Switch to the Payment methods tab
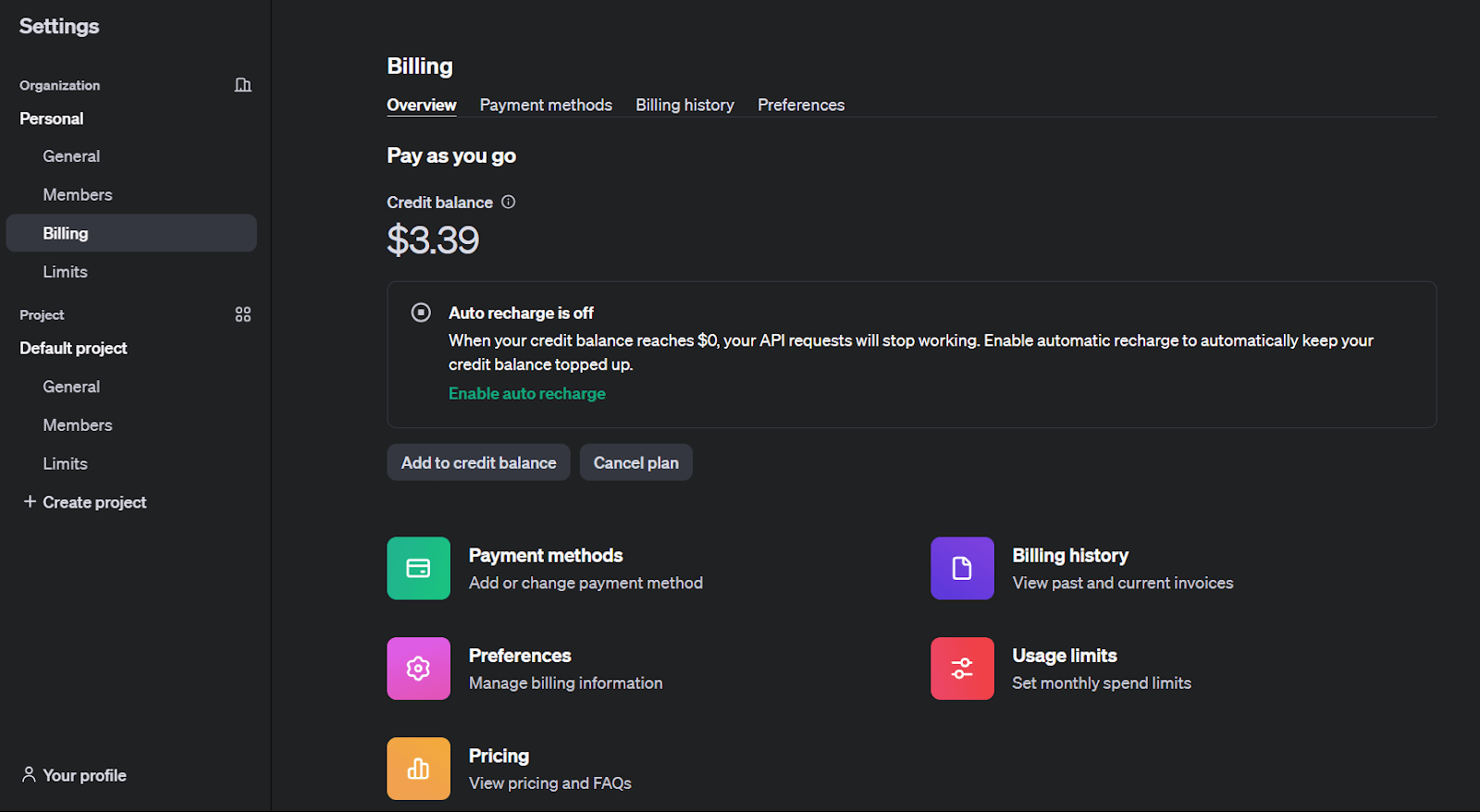The image size is (1480, 812). coord(546,105)
